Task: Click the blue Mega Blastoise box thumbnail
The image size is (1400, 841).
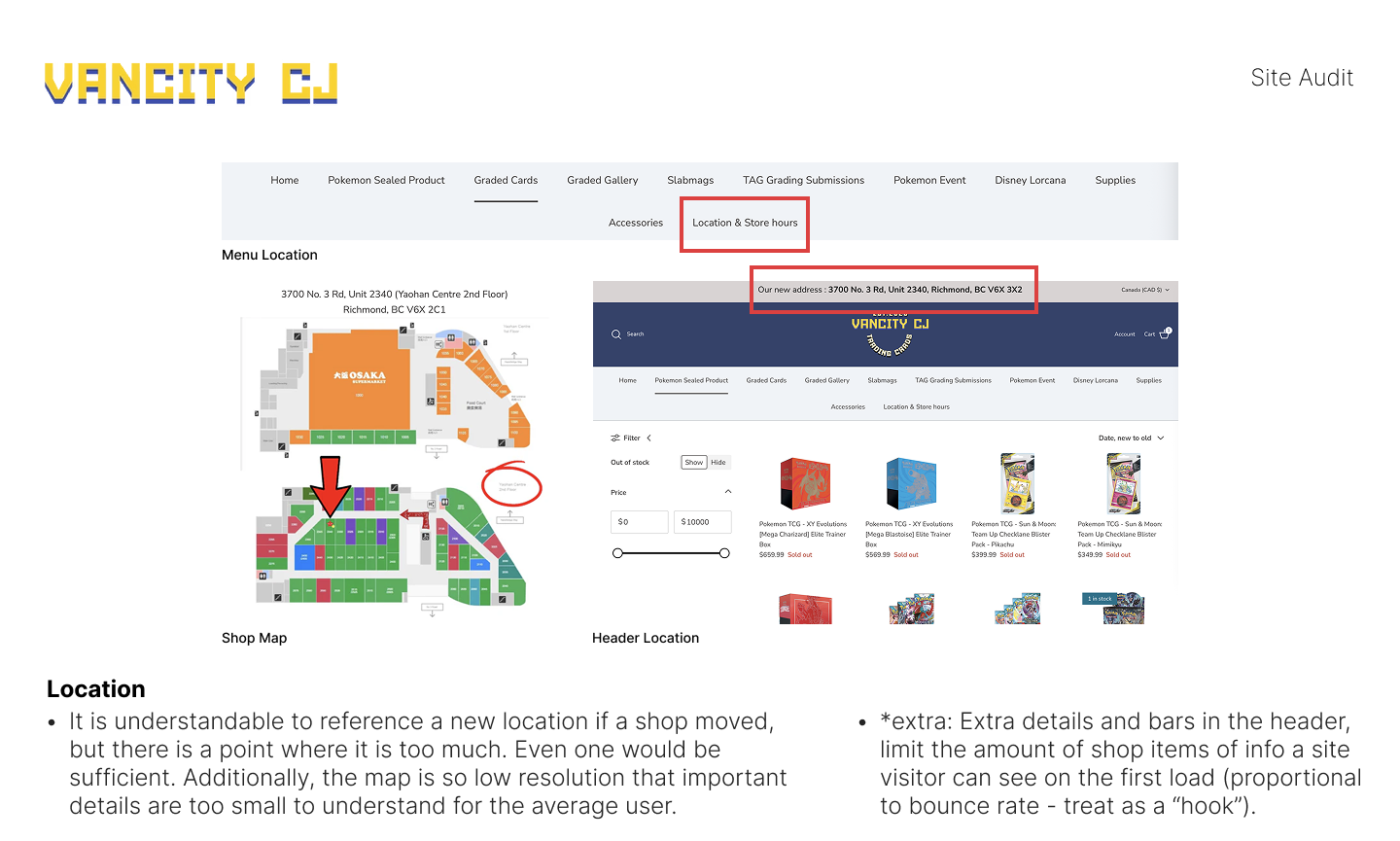Action: tap(911, 483)
